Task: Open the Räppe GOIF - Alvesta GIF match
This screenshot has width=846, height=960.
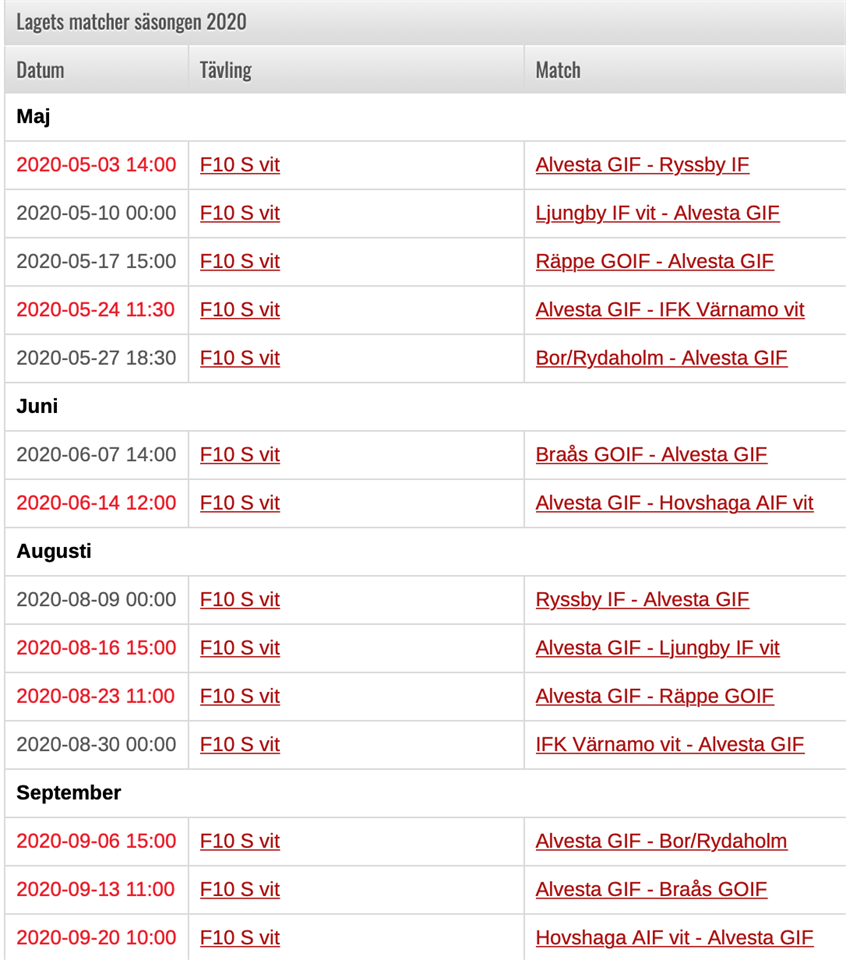Action: [x=654, y=261]
